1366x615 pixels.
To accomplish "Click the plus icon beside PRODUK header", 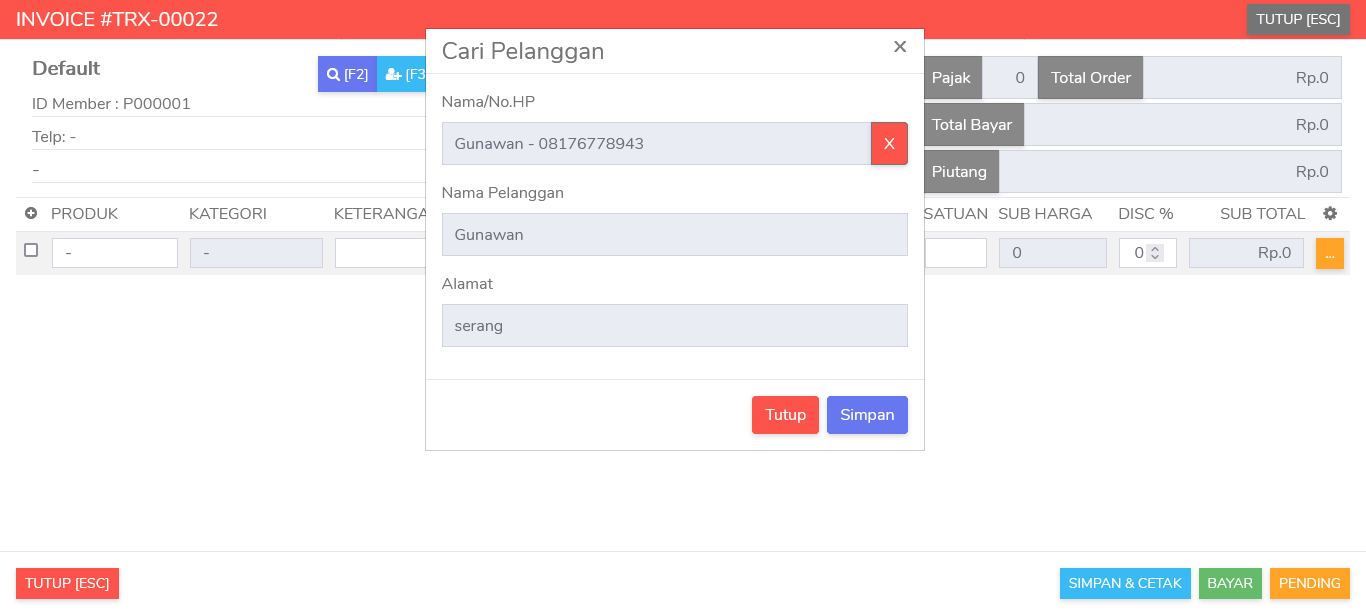I will (x=31, y=214).
